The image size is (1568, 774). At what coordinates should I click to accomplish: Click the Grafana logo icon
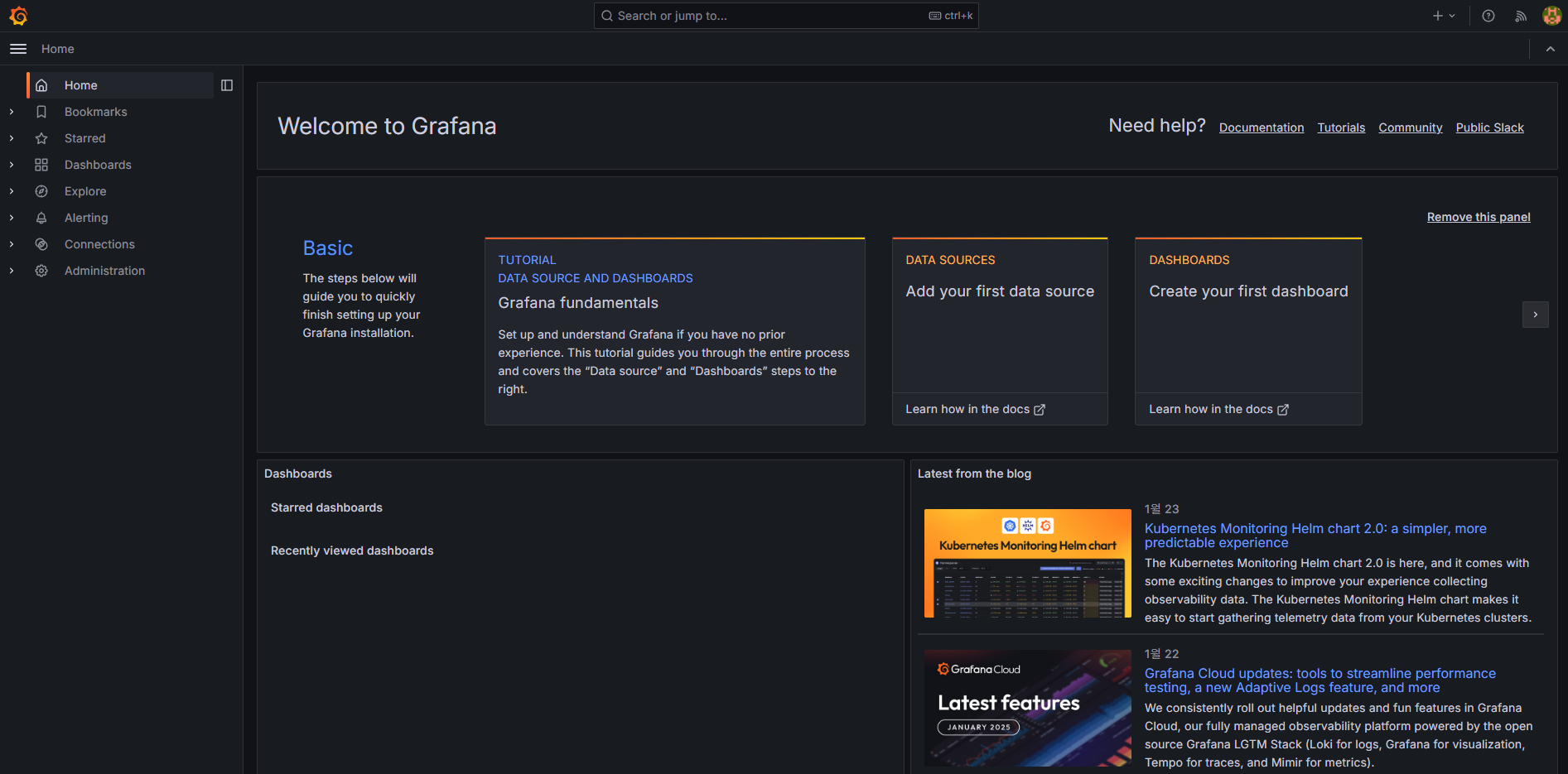(18, 16)
